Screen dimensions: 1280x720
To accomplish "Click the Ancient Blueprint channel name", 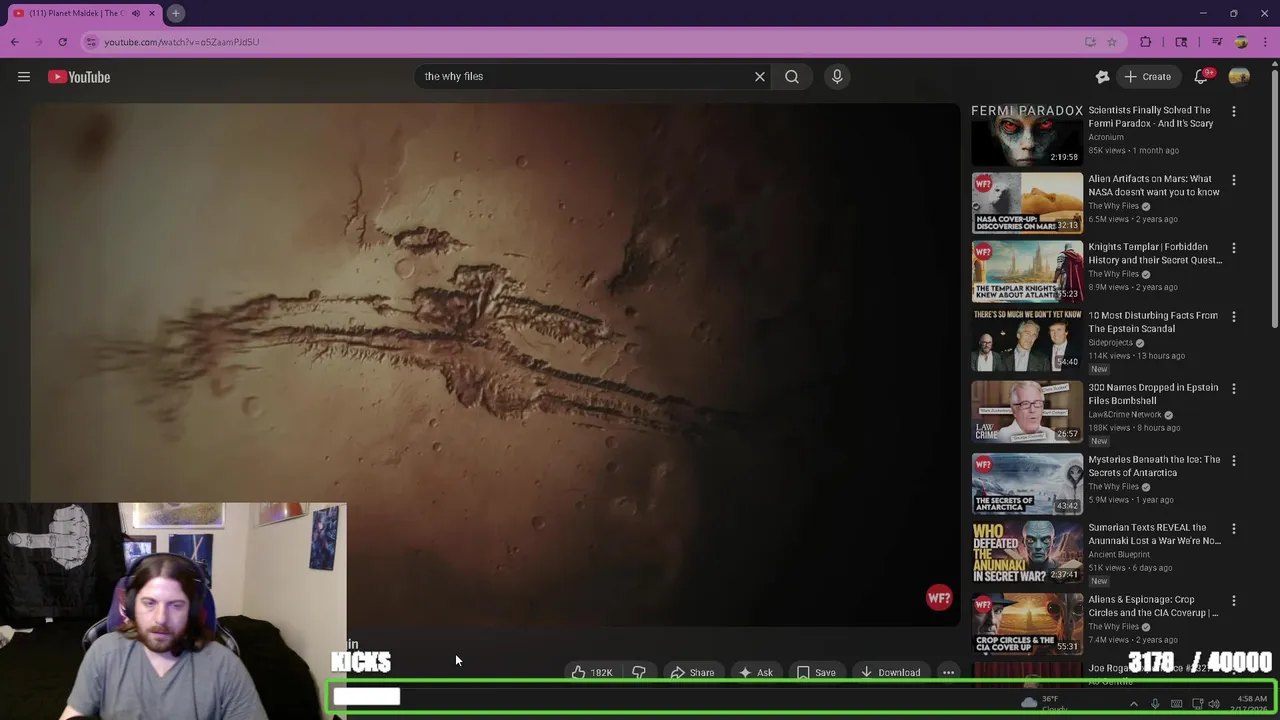I will (x=1119, y=554).
